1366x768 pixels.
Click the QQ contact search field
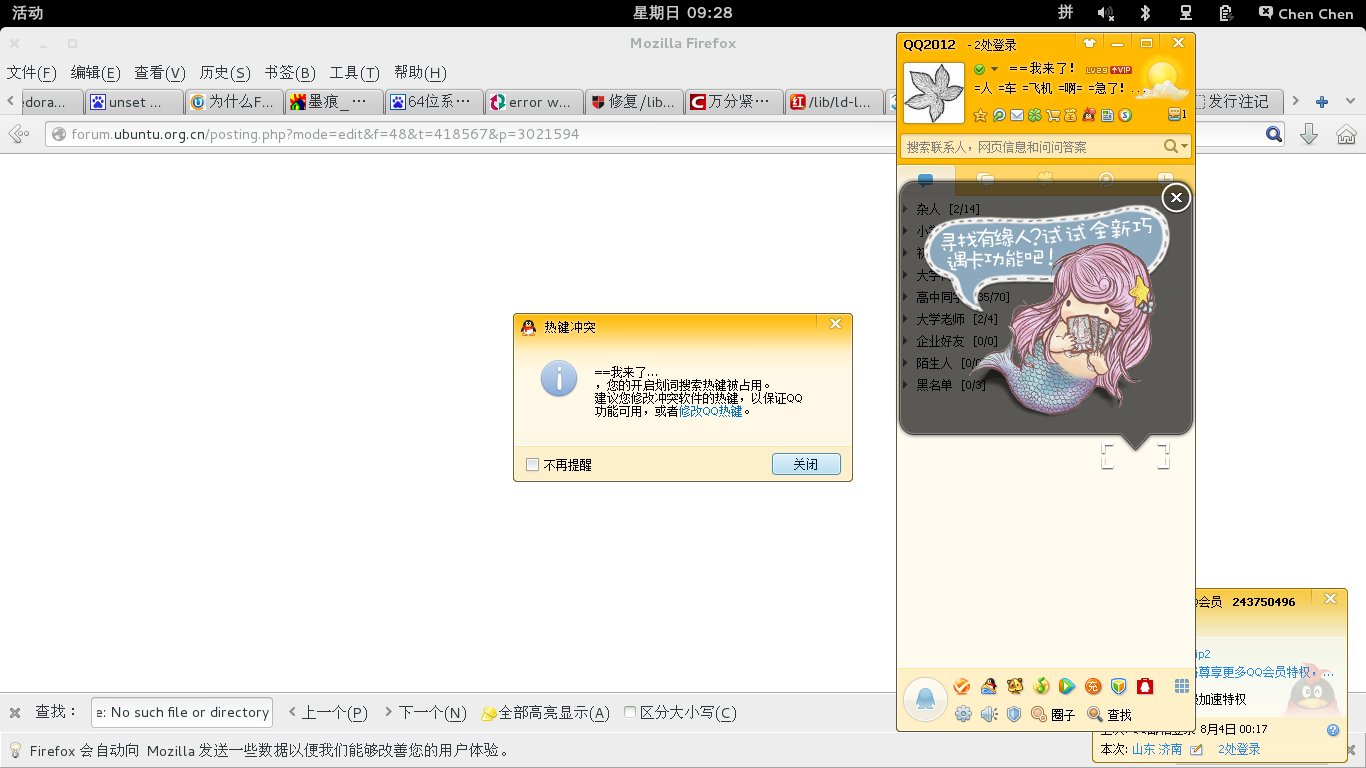click(1033, 147)
